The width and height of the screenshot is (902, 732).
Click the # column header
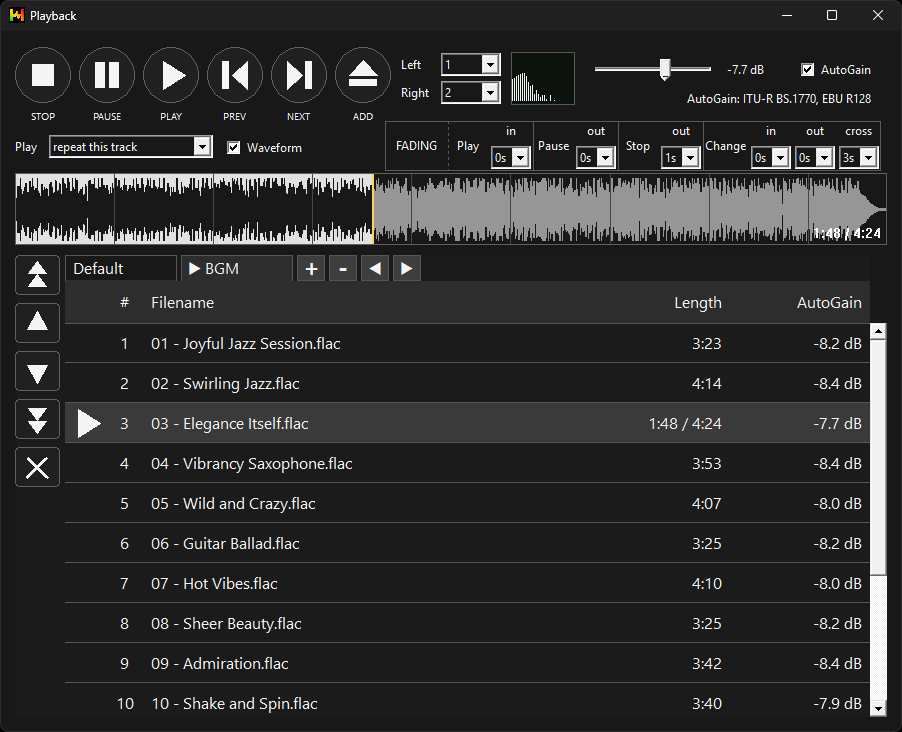[124, 303]
